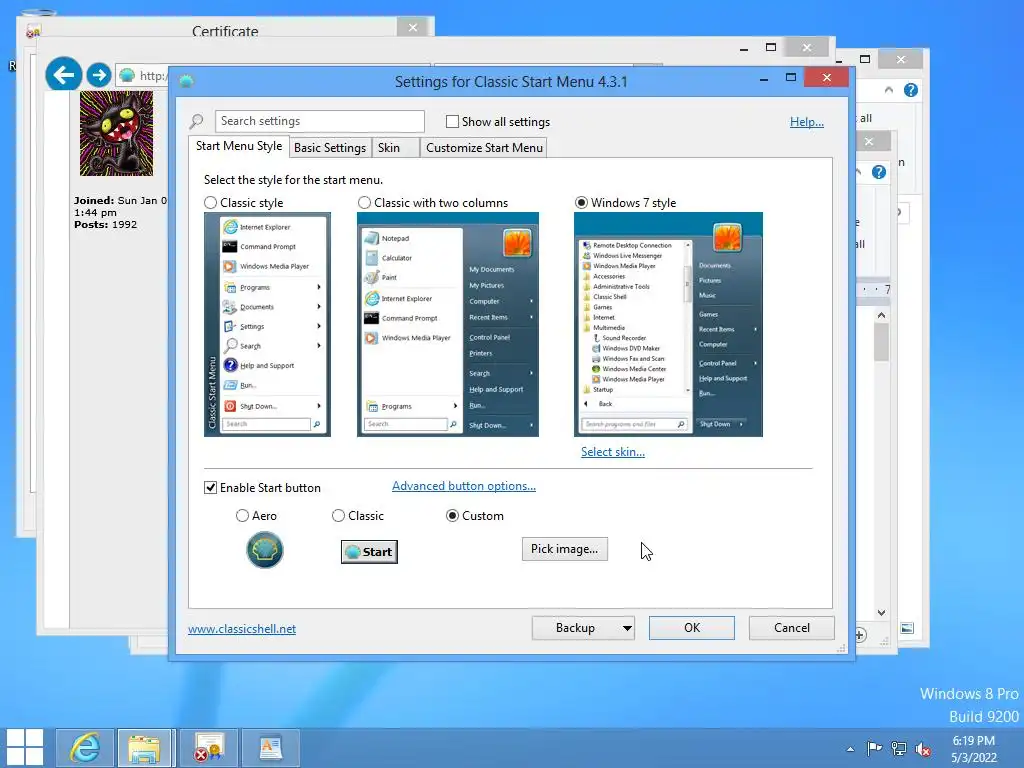Click the Certificate window title icon
Screen dimensions: 1024x768
(33, 30)
